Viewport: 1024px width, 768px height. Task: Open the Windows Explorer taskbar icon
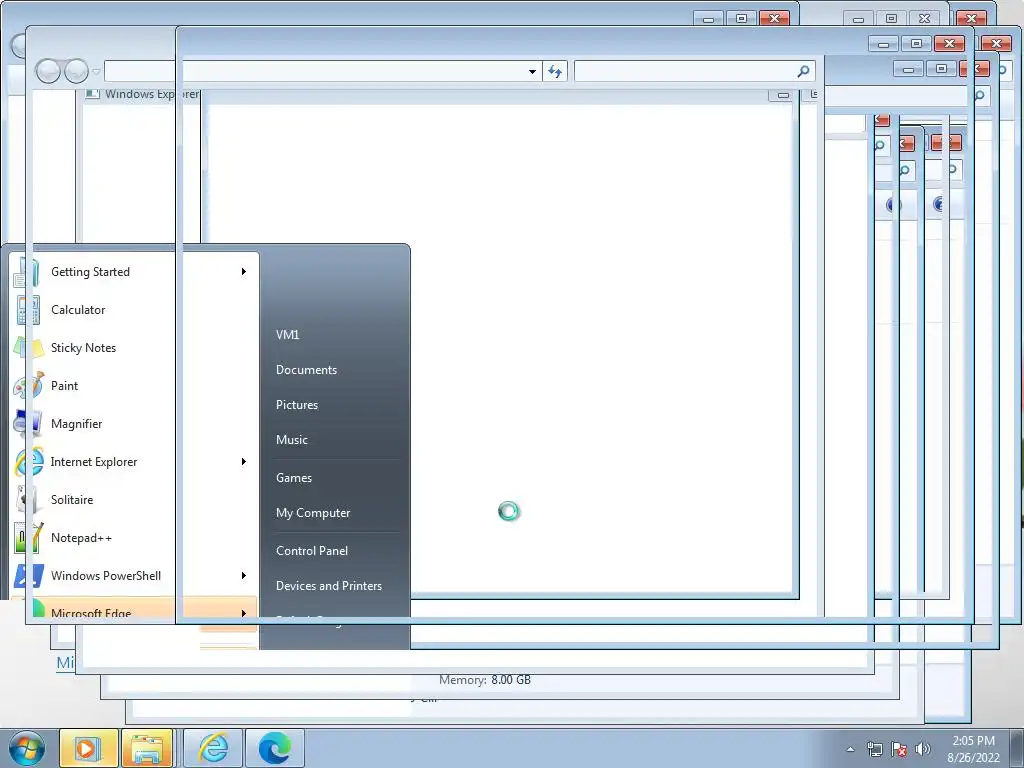(x=148, y=748)
